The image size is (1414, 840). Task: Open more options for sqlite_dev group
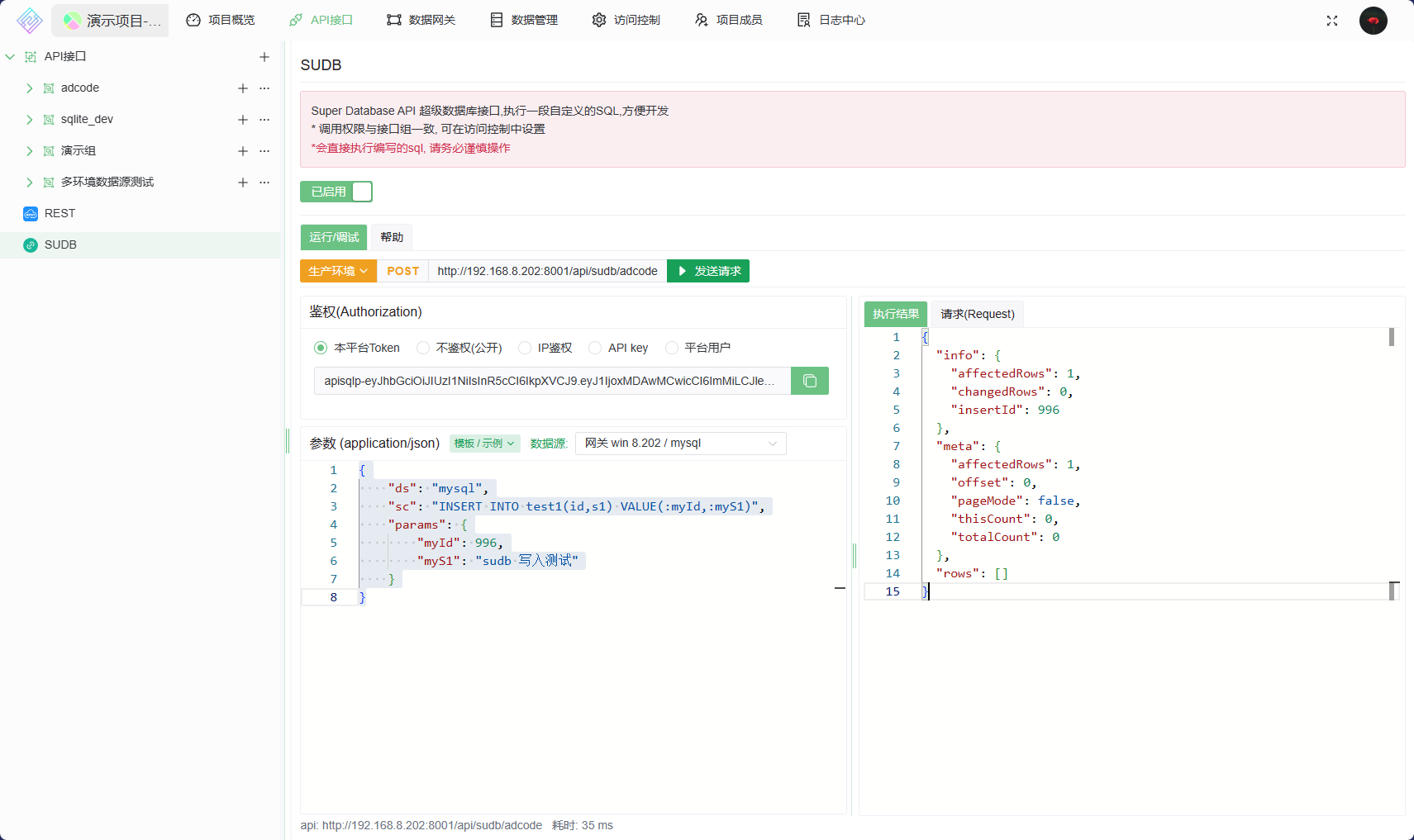264,120
